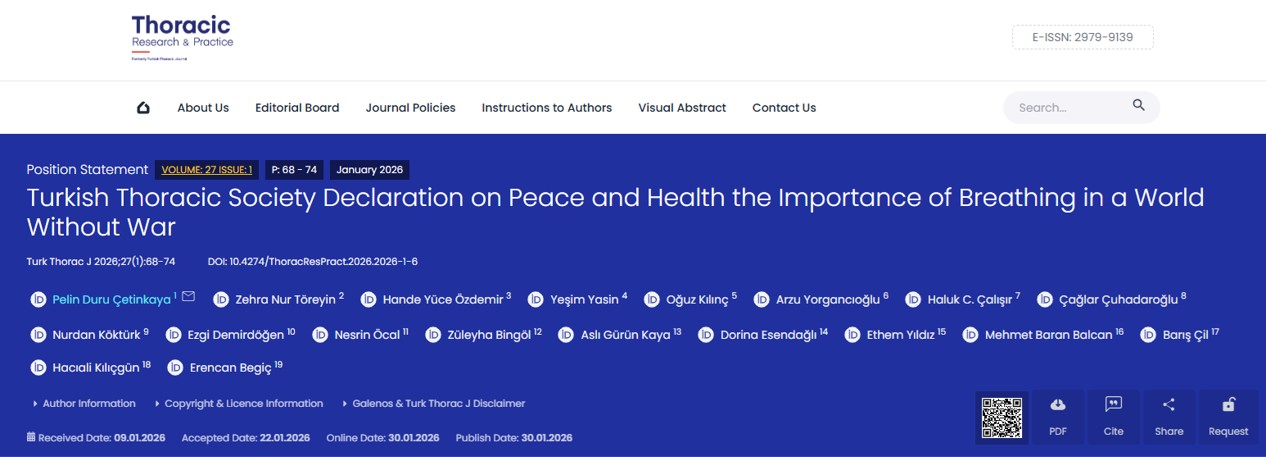Viewport: 1266px width, 457px height.
Task: Follow the Volume 27 Issue 1 link
Action: click(207, 170)
